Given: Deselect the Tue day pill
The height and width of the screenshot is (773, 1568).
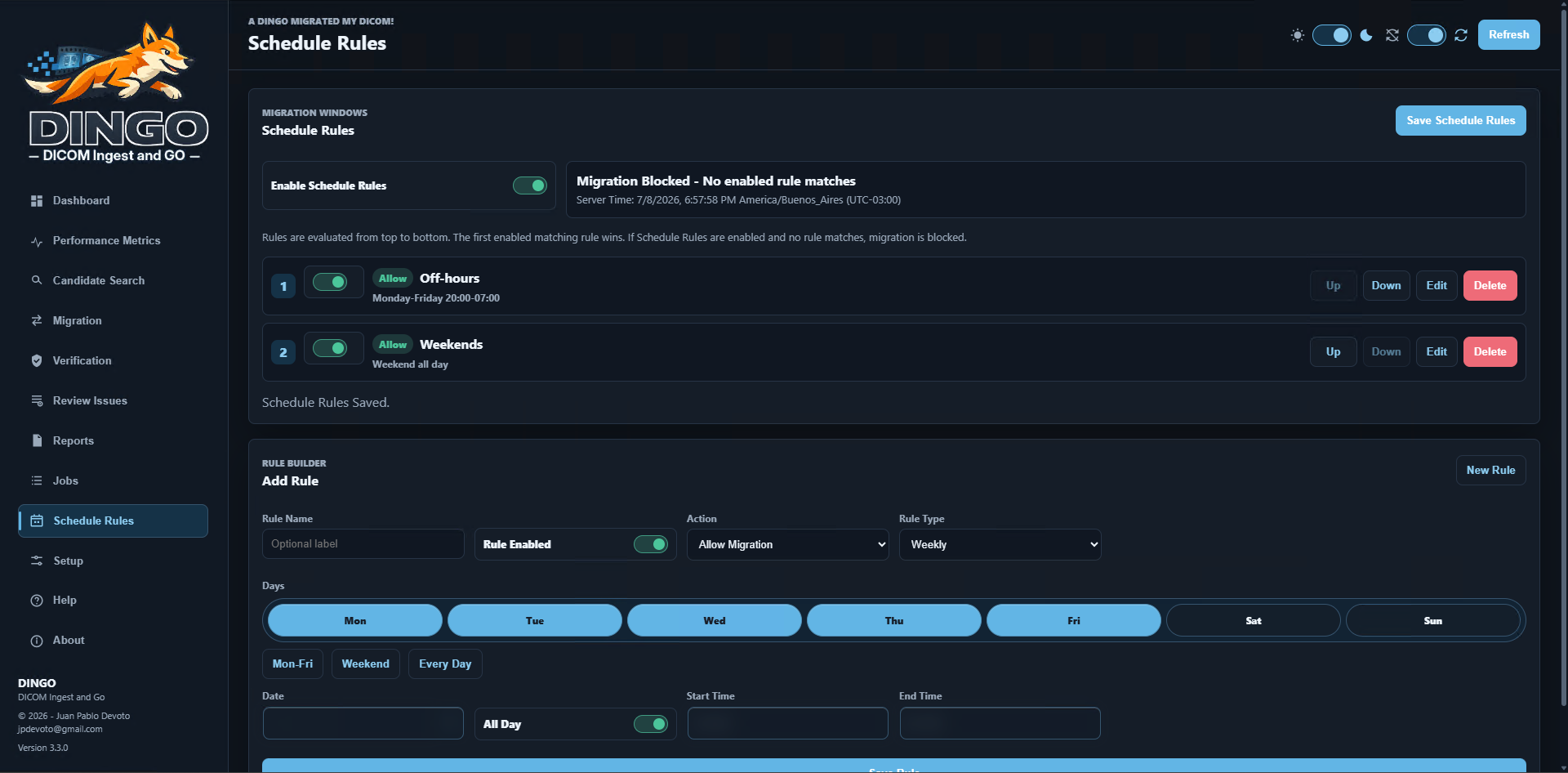Looking at the screenshot, I should tap(535, 620).
